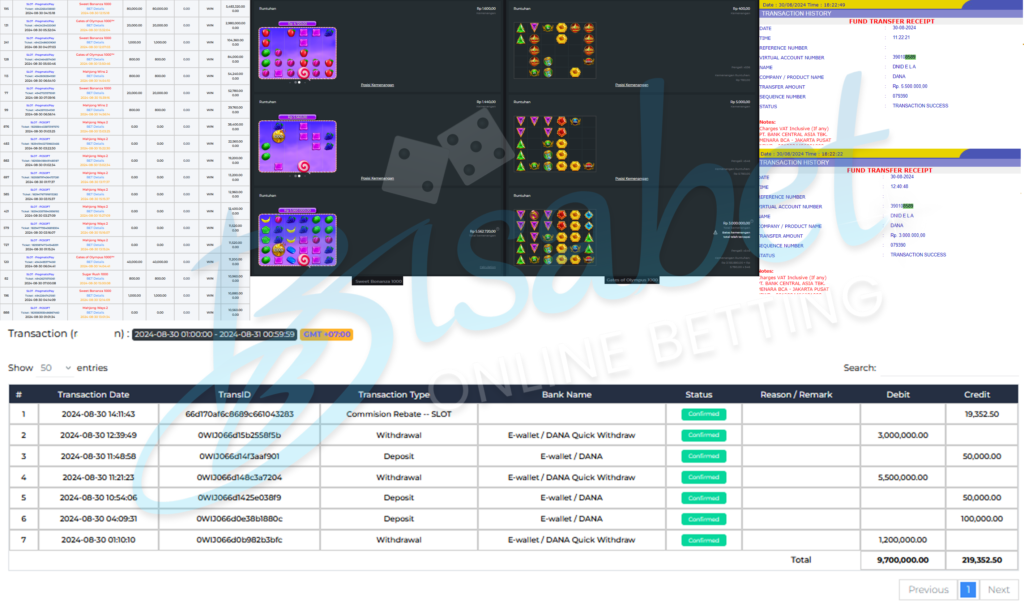The height and width of the screenshot is (604, 1024).
Task: Open the top Sweet Bonanza game board thumbnail
Action: [297, 50]
